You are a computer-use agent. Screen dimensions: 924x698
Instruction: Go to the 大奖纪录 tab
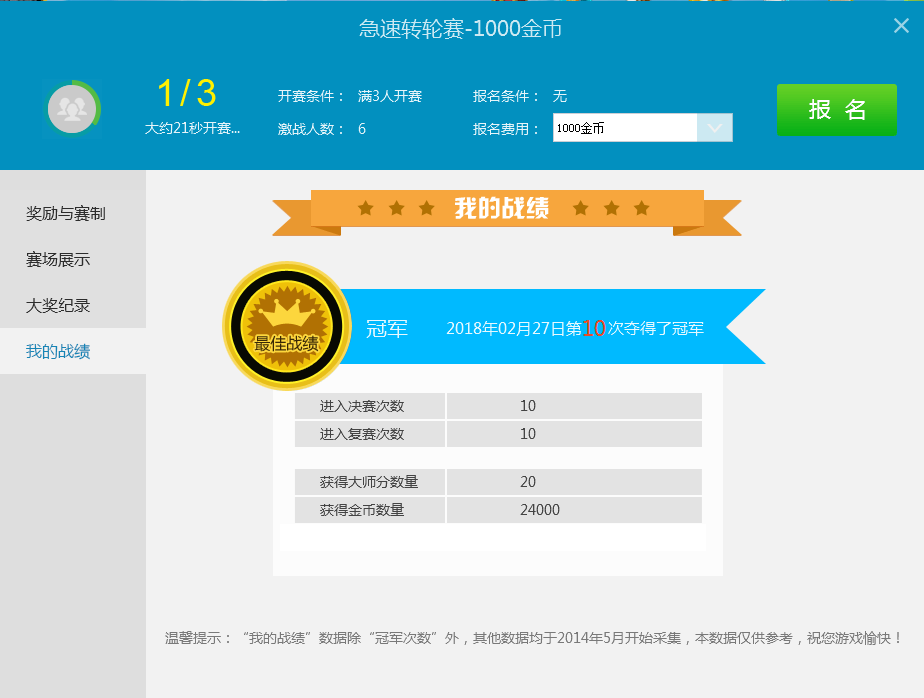point(58,305)
